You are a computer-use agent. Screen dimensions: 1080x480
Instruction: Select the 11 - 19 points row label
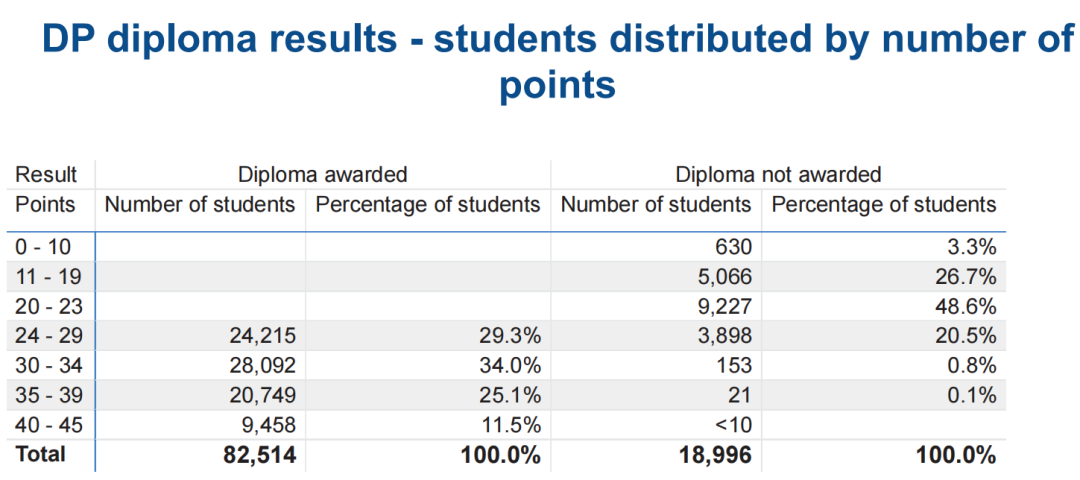pyautogui.click(x=48, y=276)
